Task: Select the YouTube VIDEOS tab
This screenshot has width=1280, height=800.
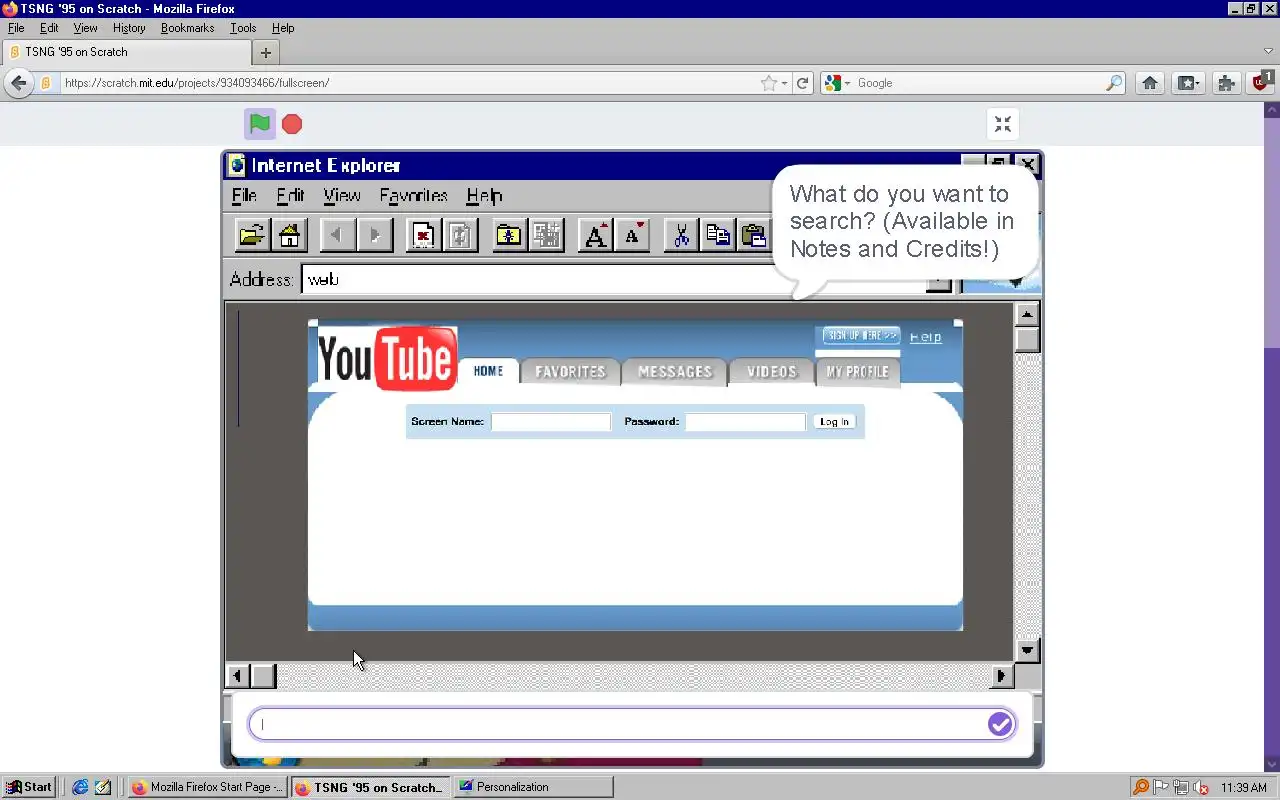Action: point(772,371)
